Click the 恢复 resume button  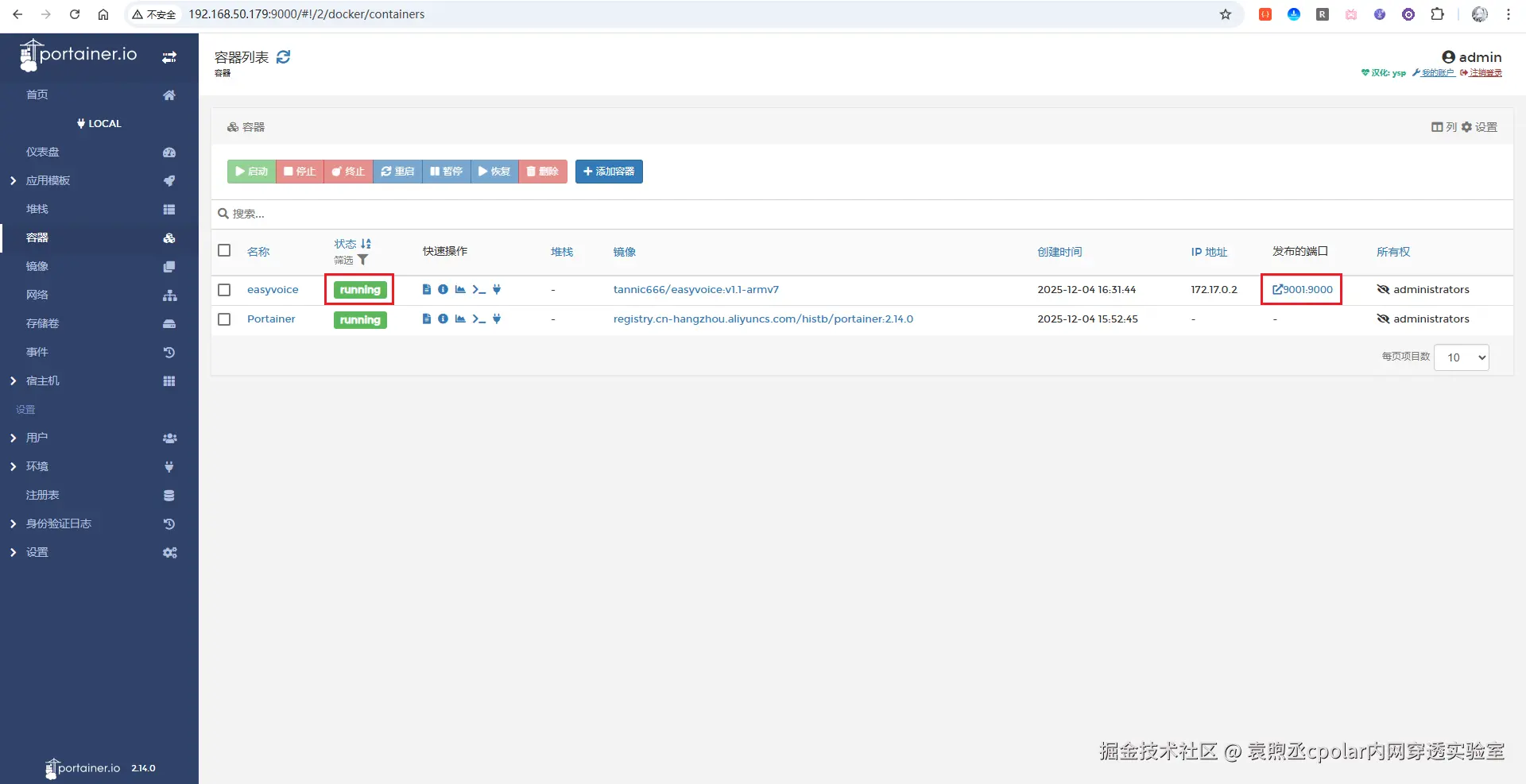[494, 172]
